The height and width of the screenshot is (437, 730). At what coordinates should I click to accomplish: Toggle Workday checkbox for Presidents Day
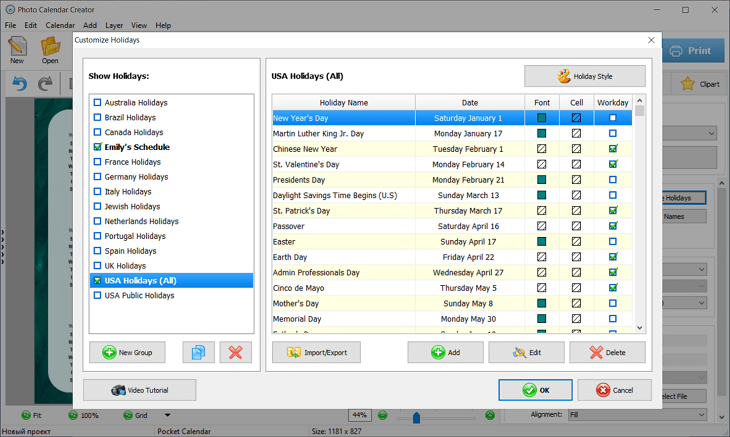(x=613, y=180)
